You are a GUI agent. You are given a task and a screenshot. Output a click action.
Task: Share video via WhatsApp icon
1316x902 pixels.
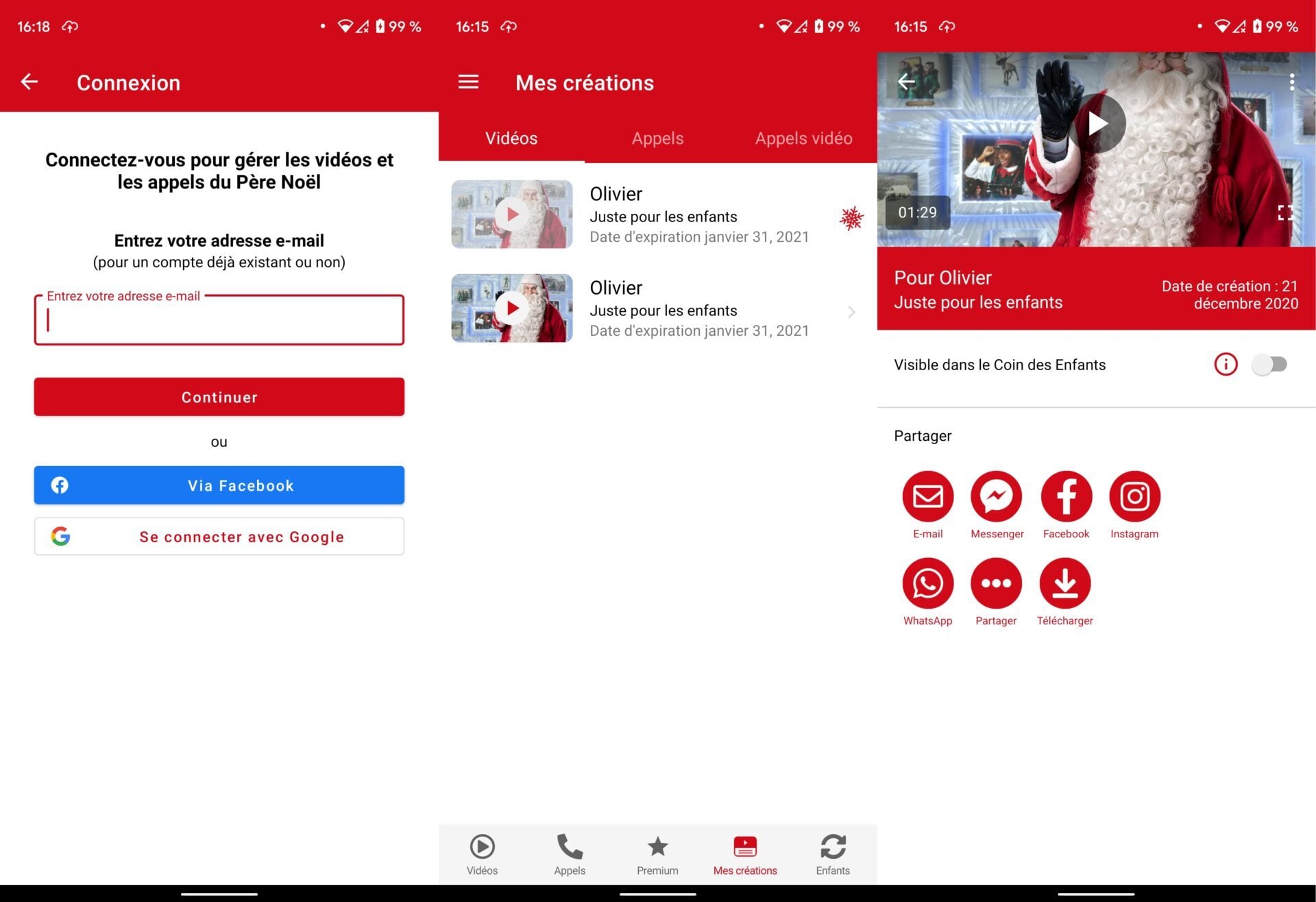click(927, 583)
